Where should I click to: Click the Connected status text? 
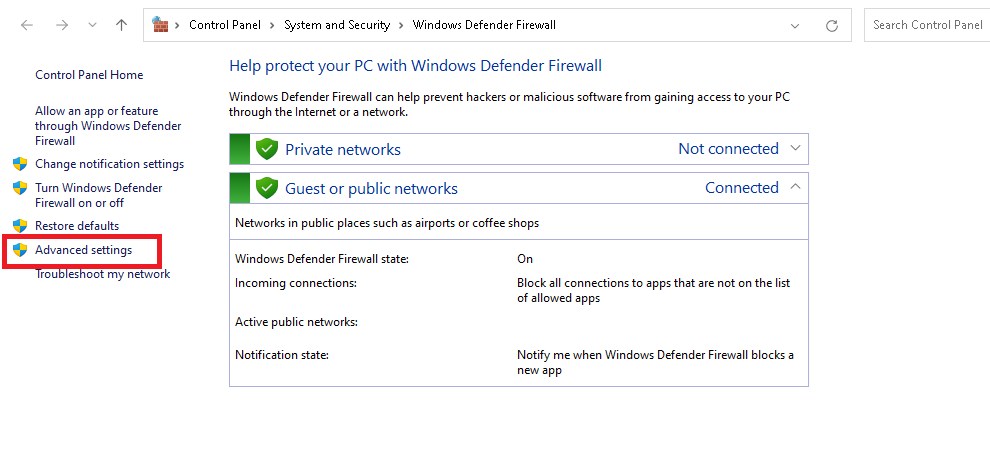point(742,188)
